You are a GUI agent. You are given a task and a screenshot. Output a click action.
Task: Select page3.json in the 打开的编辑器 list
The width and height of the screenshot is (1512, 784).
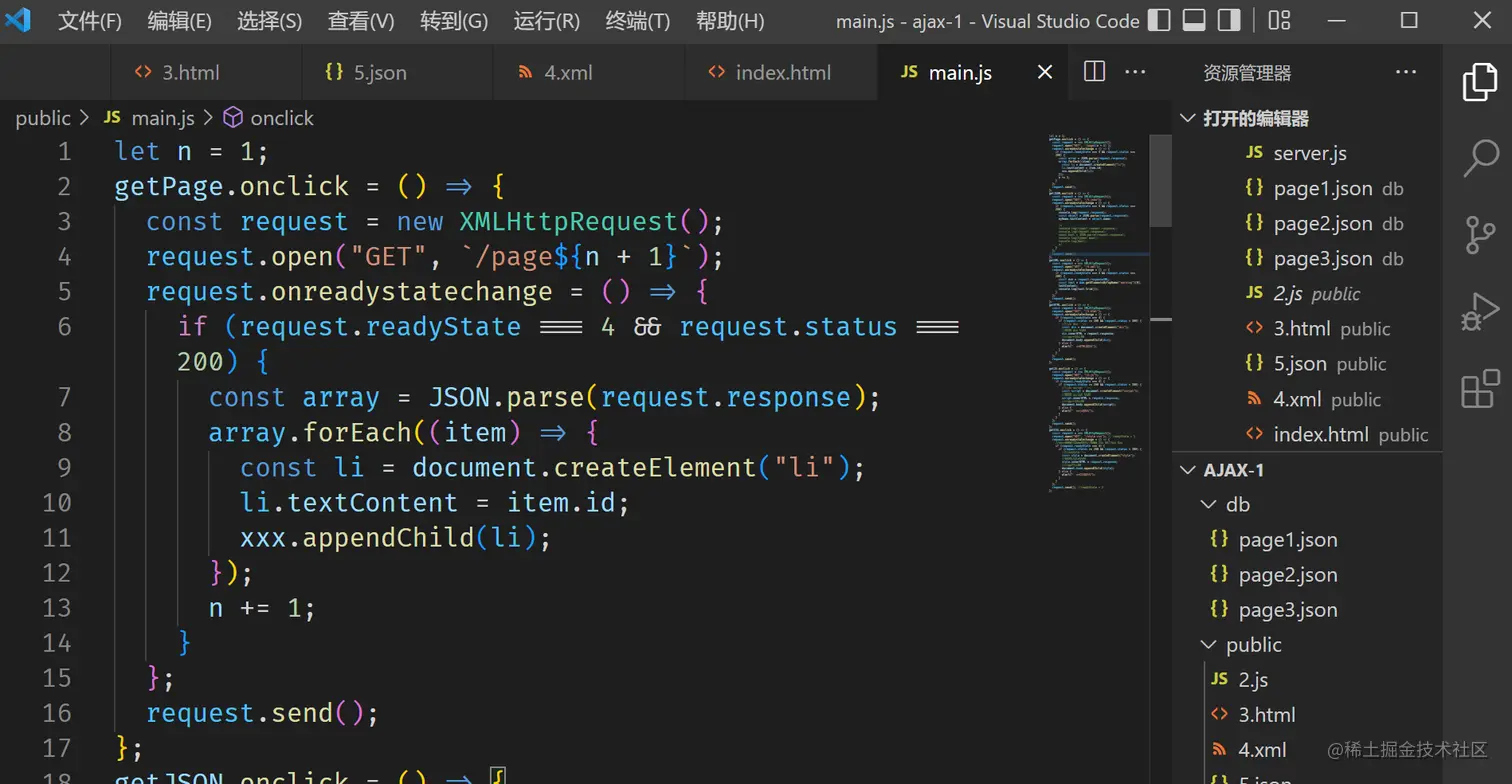(1308, 258)
